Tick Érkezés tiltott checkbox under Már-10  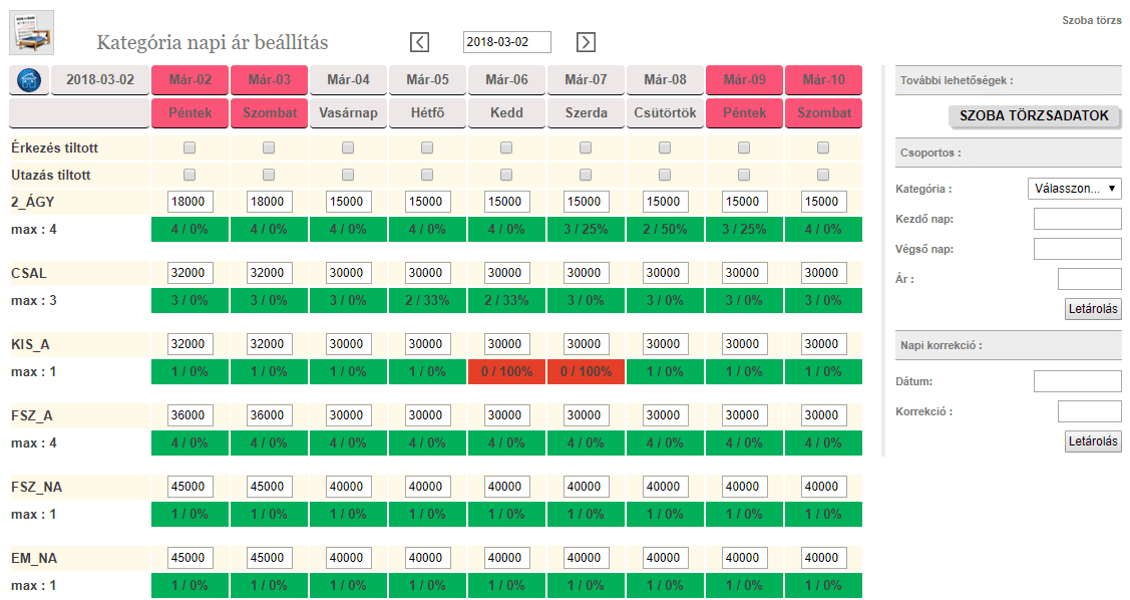tap(823, 148)
